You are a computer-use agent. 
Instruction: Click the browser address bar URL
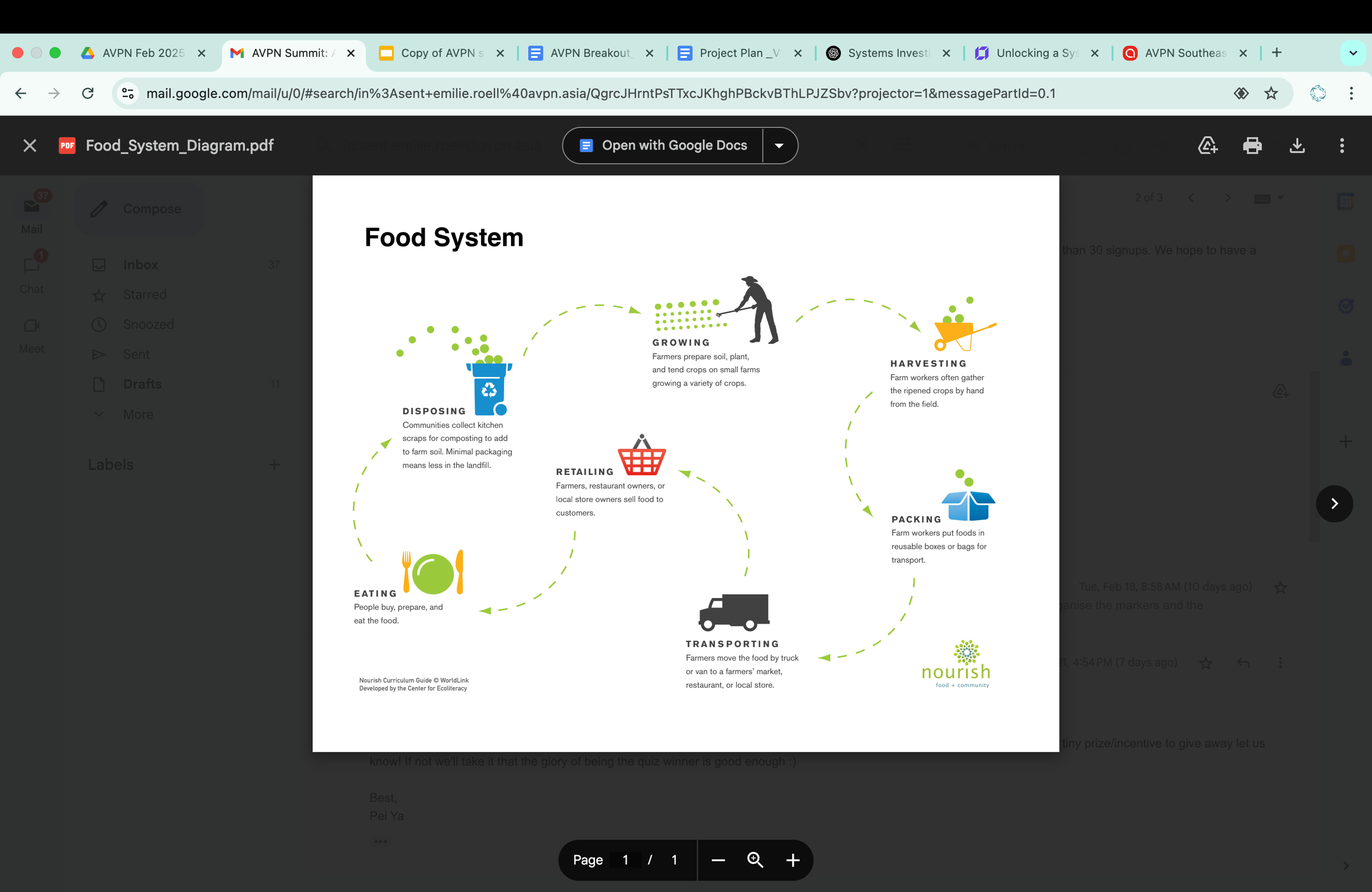point(600,94)
